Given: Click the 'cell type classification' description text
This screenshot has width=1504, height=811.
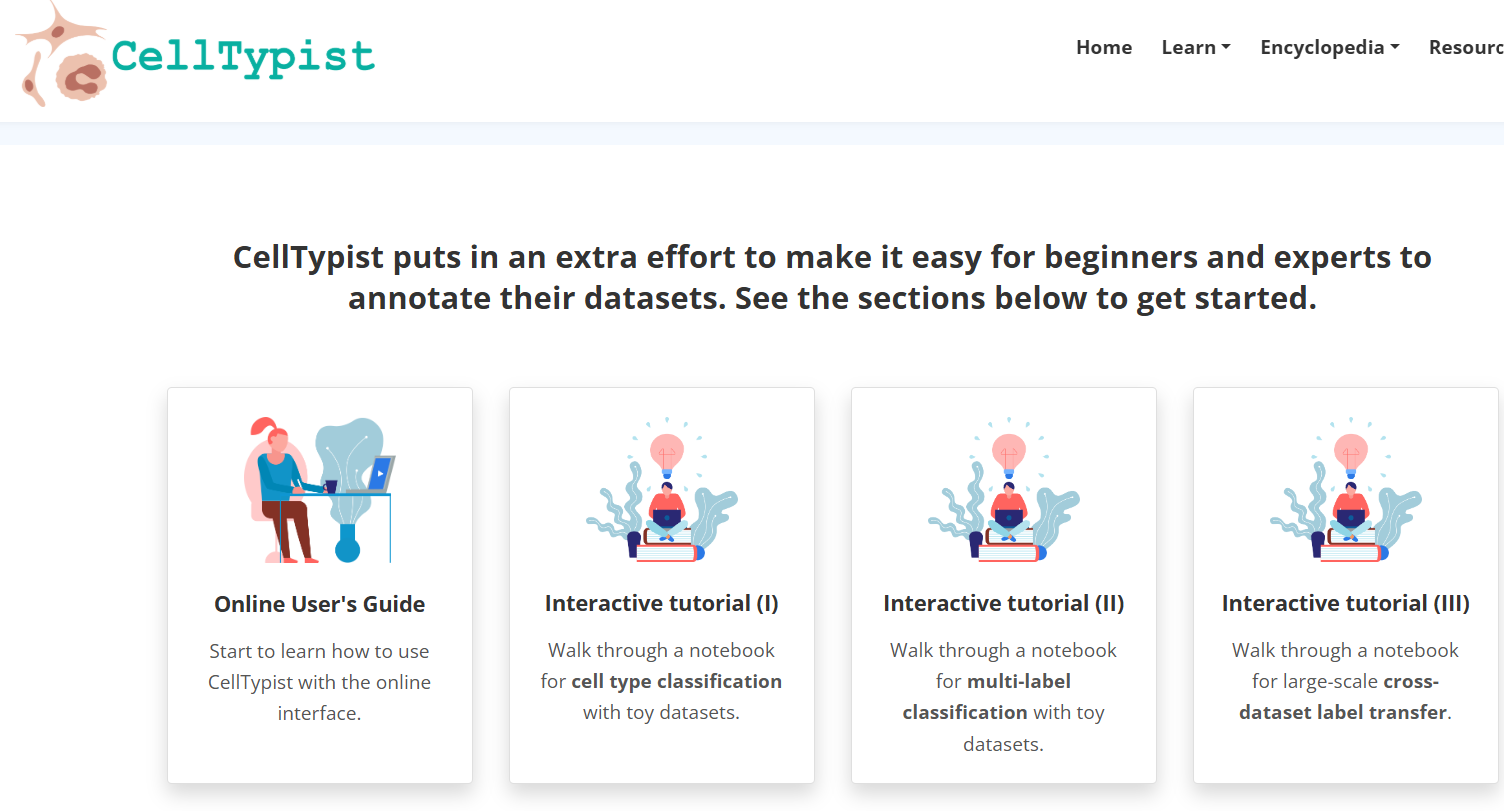Looking at the screenshot, I should click(x=677, y=681).
